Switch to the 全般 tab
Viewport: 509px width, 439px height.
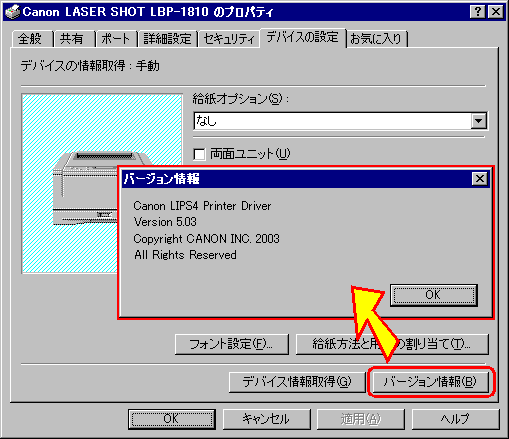click(x=32, y=39)
